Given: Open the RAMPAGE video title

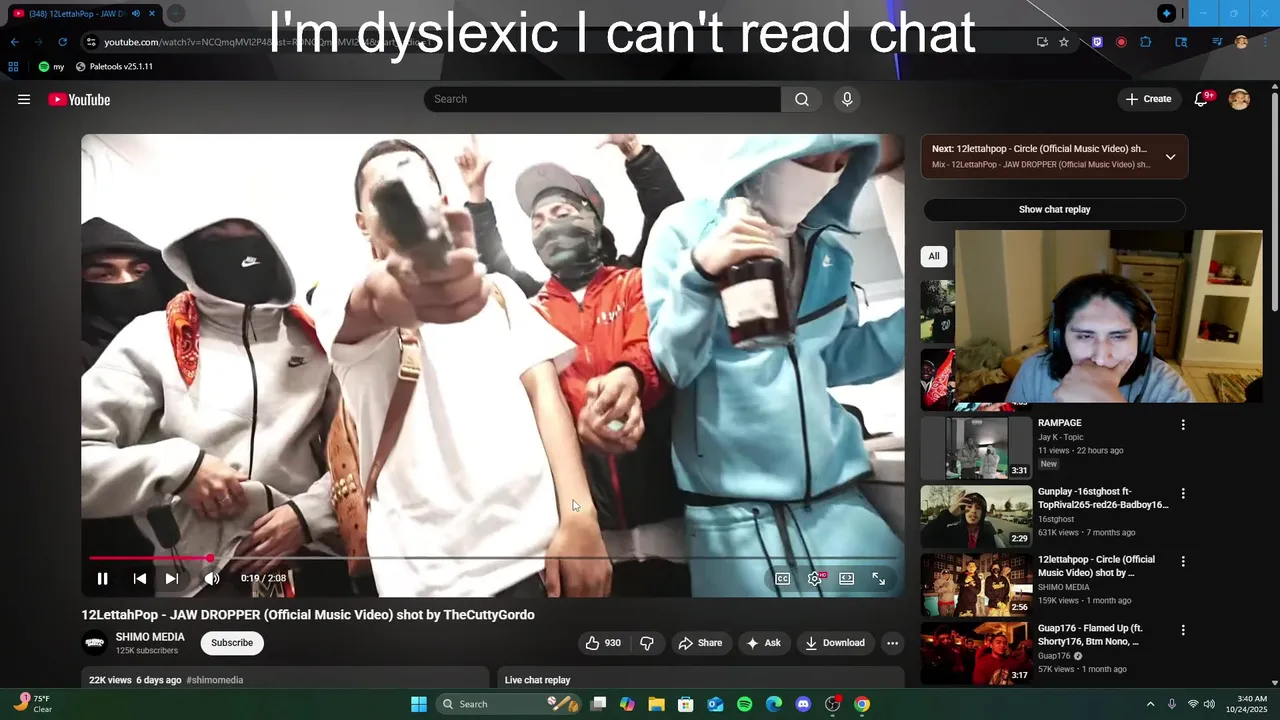Looking at the screenshot, I should [1060, 423].
